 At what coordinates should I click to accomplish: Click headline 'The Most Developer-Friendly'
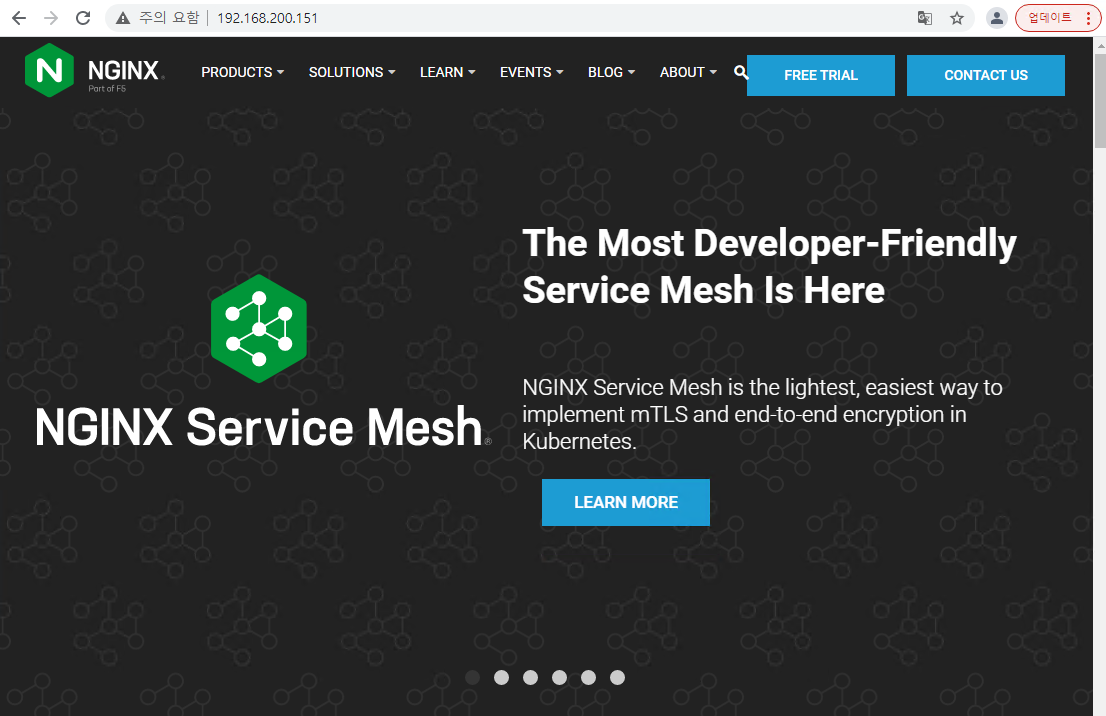[x=769, y=243]
